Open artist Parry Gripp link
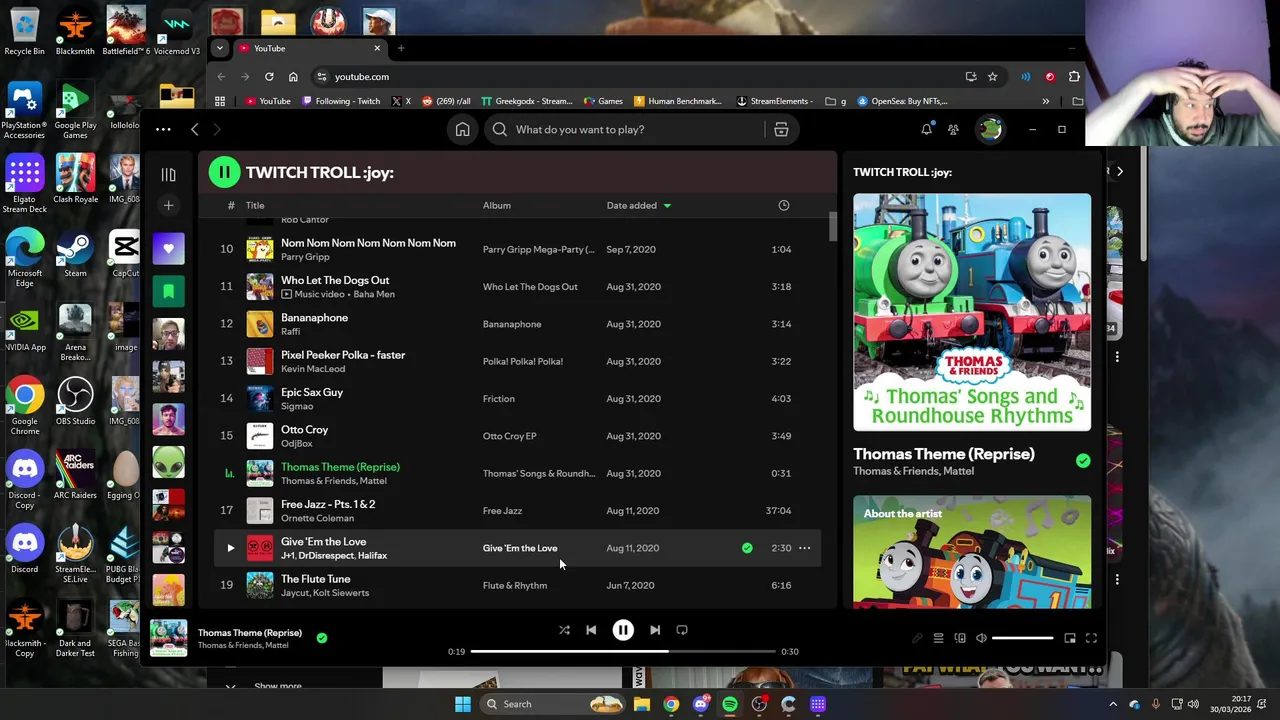 point(305,257)
